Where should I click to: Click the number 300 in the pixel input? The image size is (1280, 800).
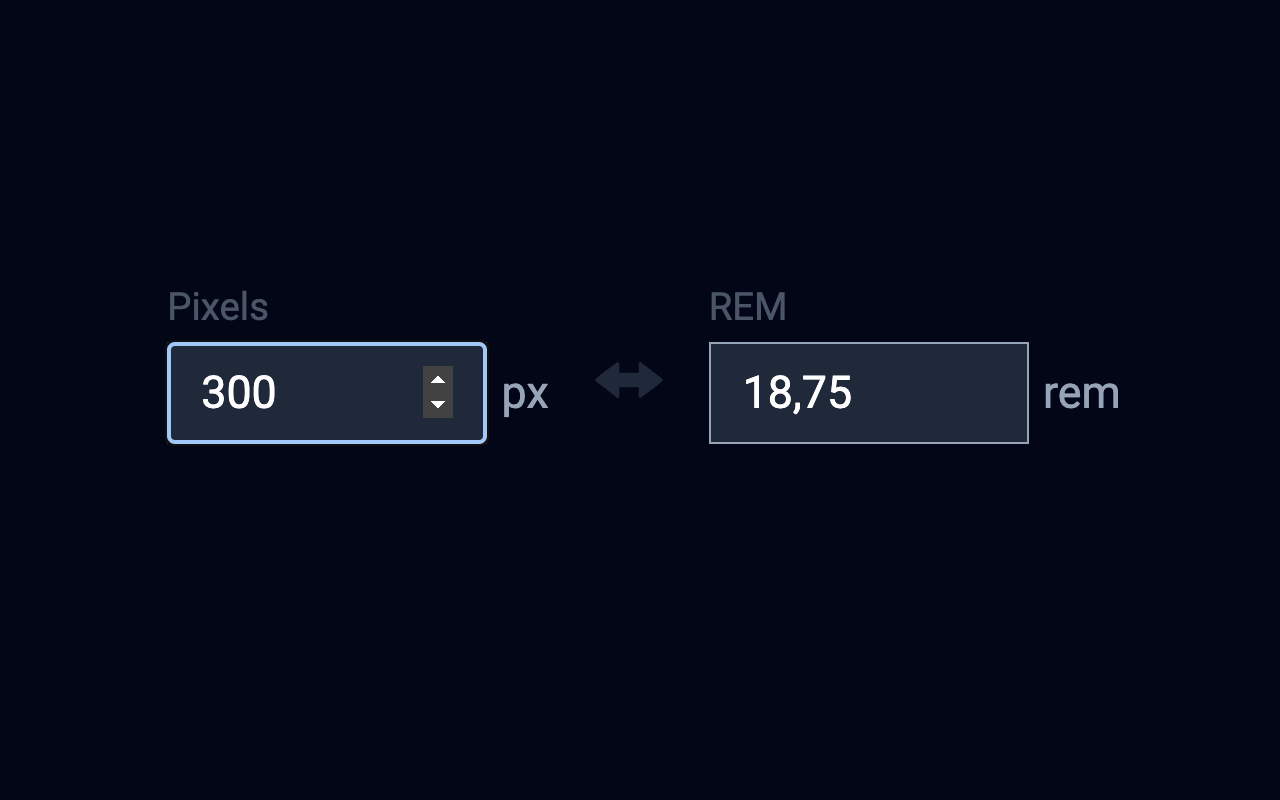[x=239, y=393]
